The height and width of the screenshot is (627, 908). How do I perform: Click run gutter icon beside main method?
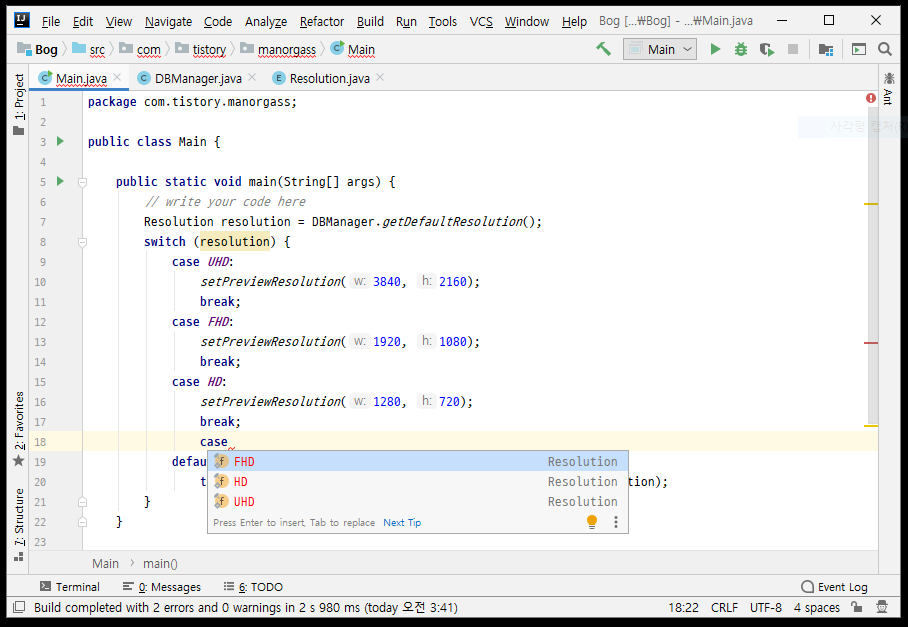pos(60,181)
